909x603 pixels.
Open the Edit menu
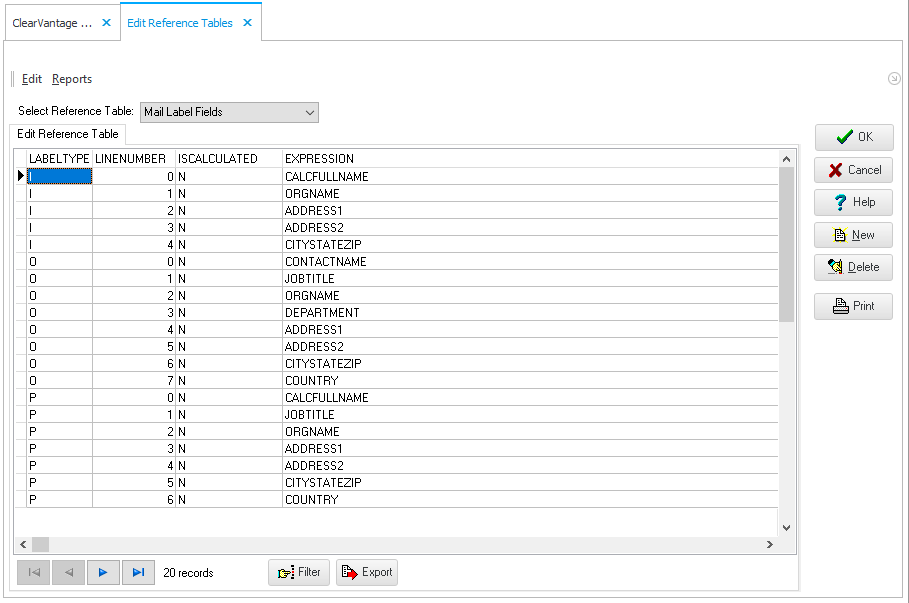tap(32, 79)
